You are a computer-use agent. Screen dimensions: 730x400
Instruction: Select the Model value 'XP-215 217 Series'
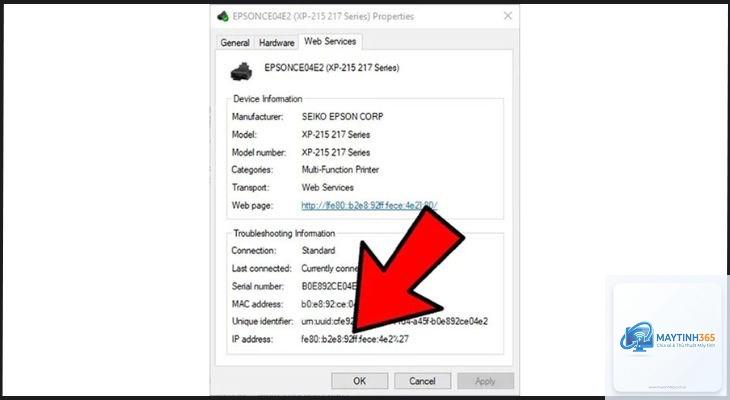tap(336, 135)
